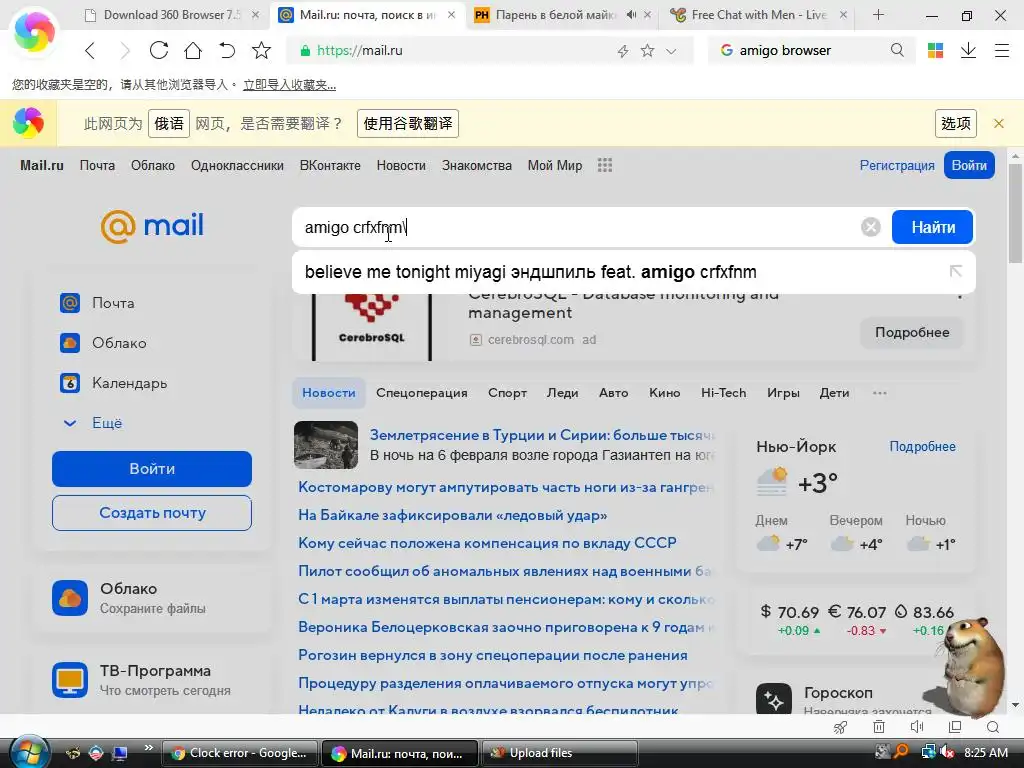Image resolution: width=1024 pixels, height=768 pixels.
Task: Click Подробнее in the weather widget
Action: pyautogui.click(x=922, y=447)
